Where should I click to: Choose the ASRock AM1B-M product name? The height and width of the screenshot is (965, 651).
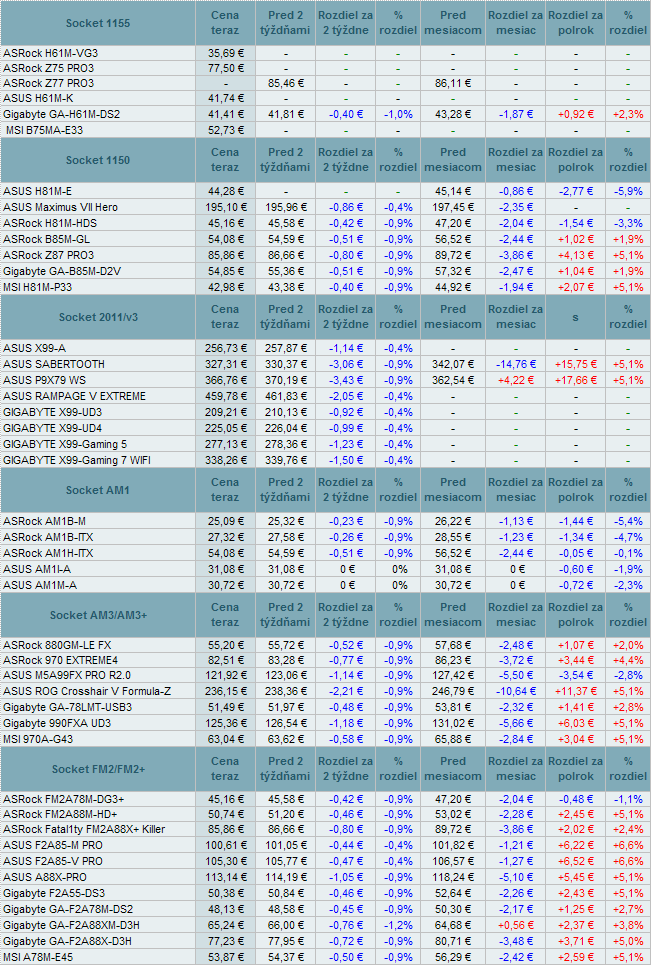[x=44, y=521]
